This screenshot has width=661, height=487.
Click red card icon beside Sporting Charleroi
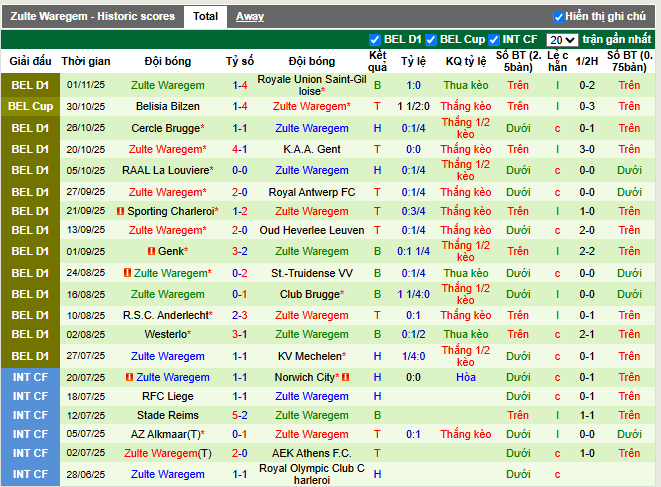click(121, 211)
